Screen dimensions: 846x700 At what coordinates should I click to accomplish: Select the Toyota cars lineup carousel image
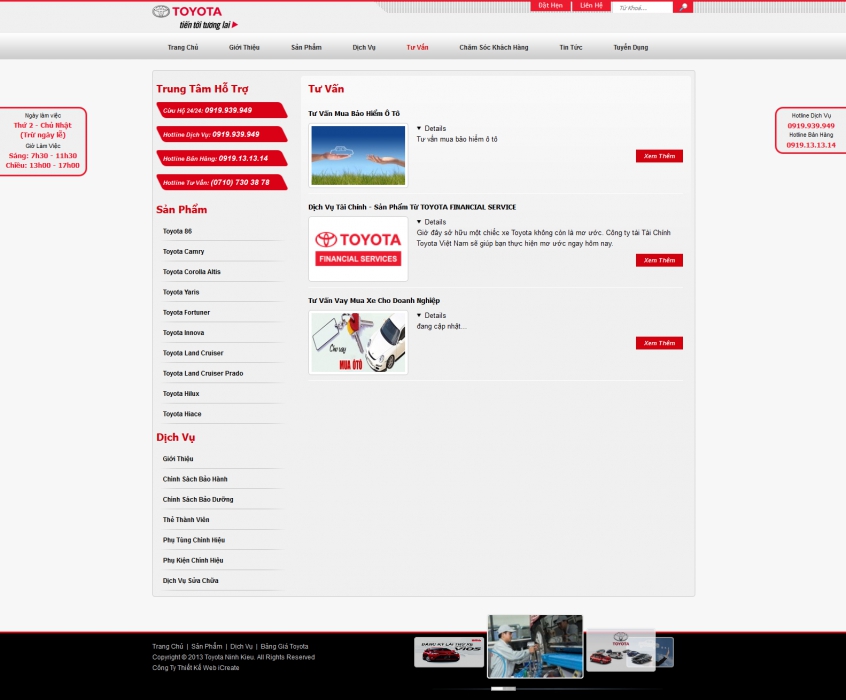coord(620,650)
